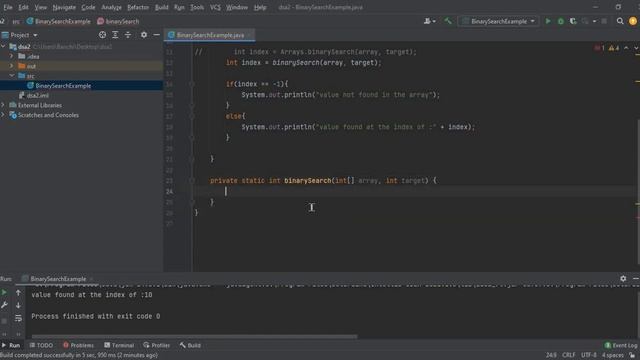This screenshot has height=360, width=640.
Task: Click binarySearch method breadcrumb
Action: 118,21
